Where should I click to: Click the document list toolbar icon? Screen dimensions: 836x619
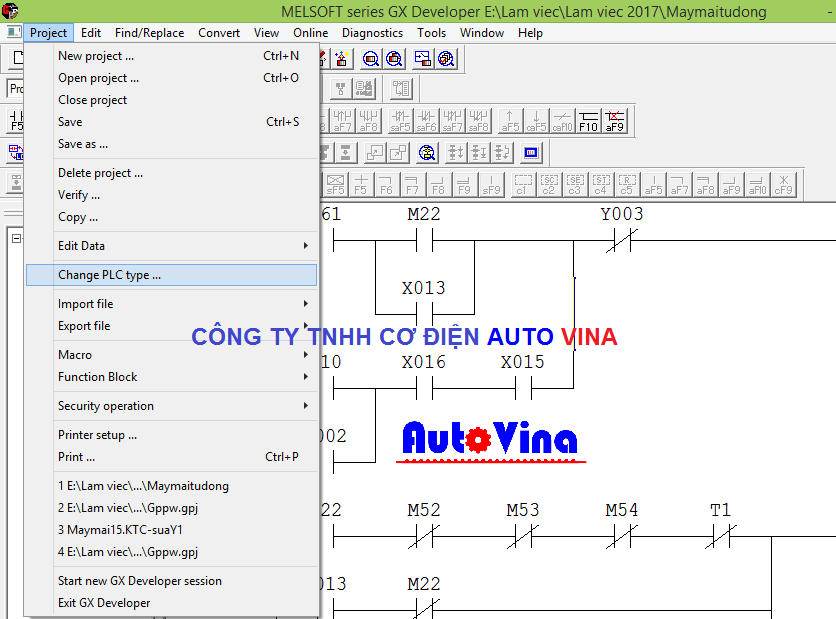[x=401, y=89]
